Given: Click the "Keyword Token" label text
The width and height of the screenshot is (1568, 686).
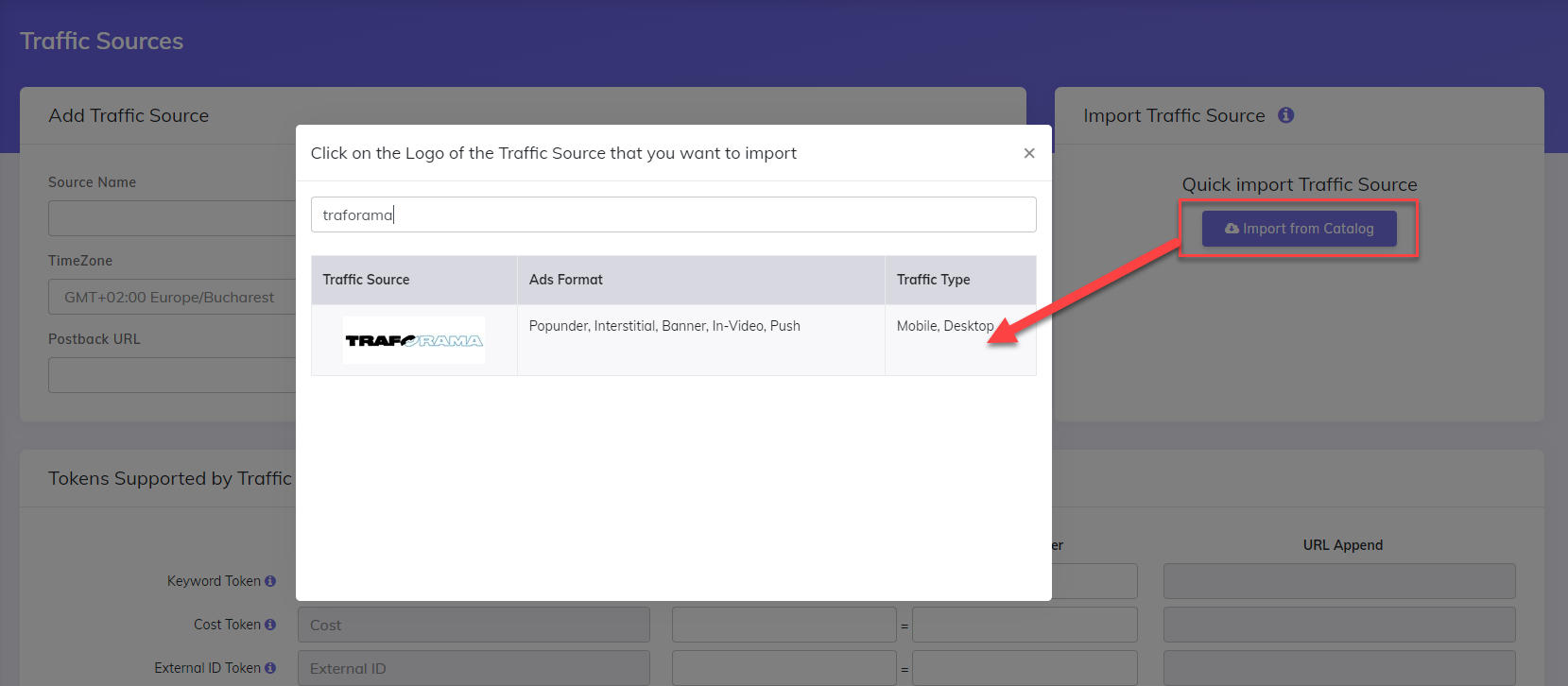Looking at the screenshot, I should (x=214, y=581).
